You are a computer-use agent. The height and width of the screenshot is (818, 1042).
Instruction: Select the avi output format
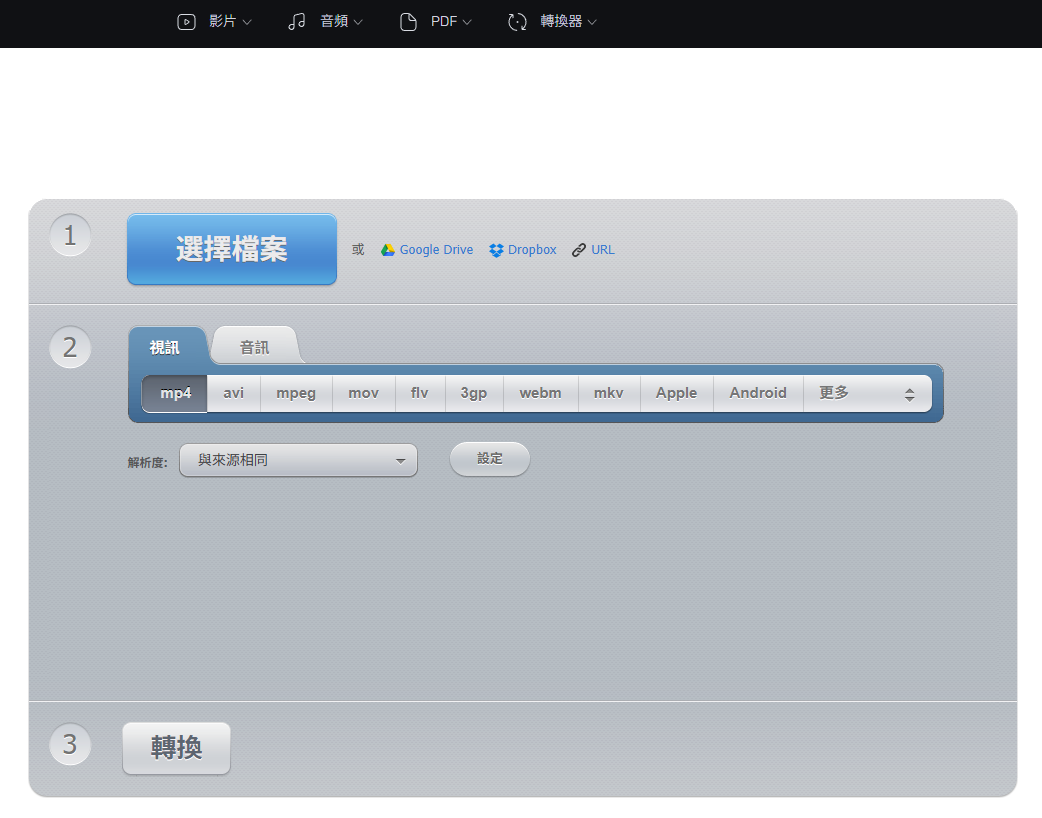pos(232,392)
